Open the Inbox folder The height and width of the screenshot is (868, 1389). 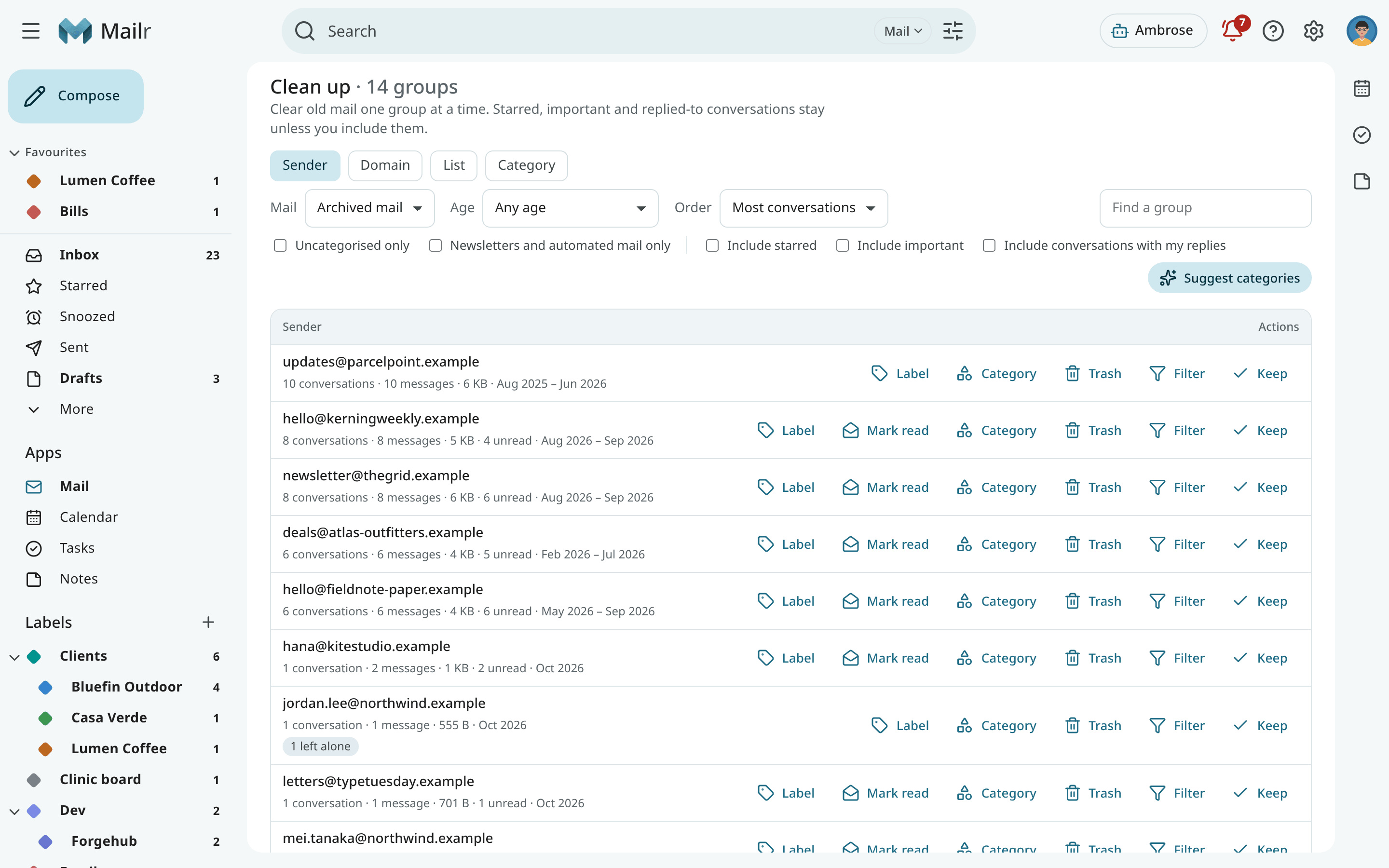coord(116,255)
